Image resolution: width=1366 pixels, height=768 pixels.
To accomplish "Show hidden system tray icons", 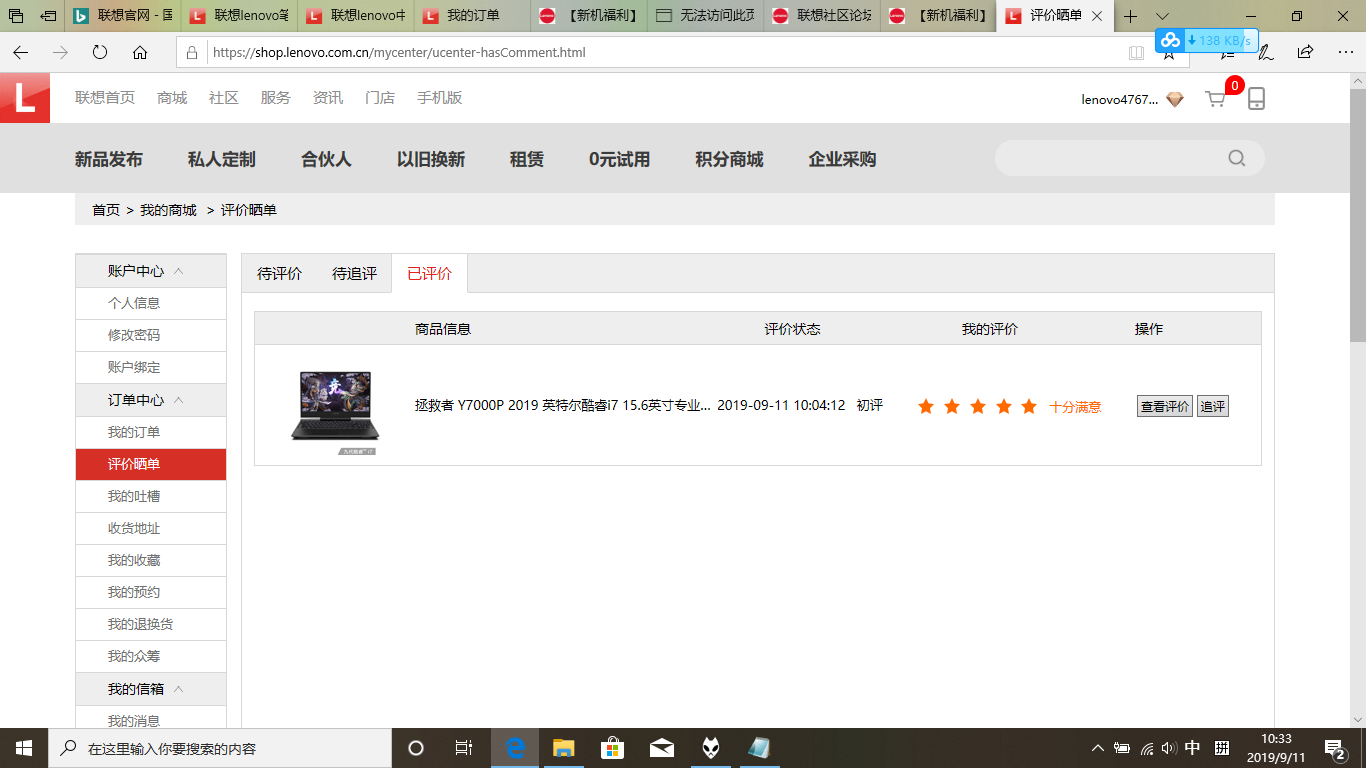I will [1097, 748].
